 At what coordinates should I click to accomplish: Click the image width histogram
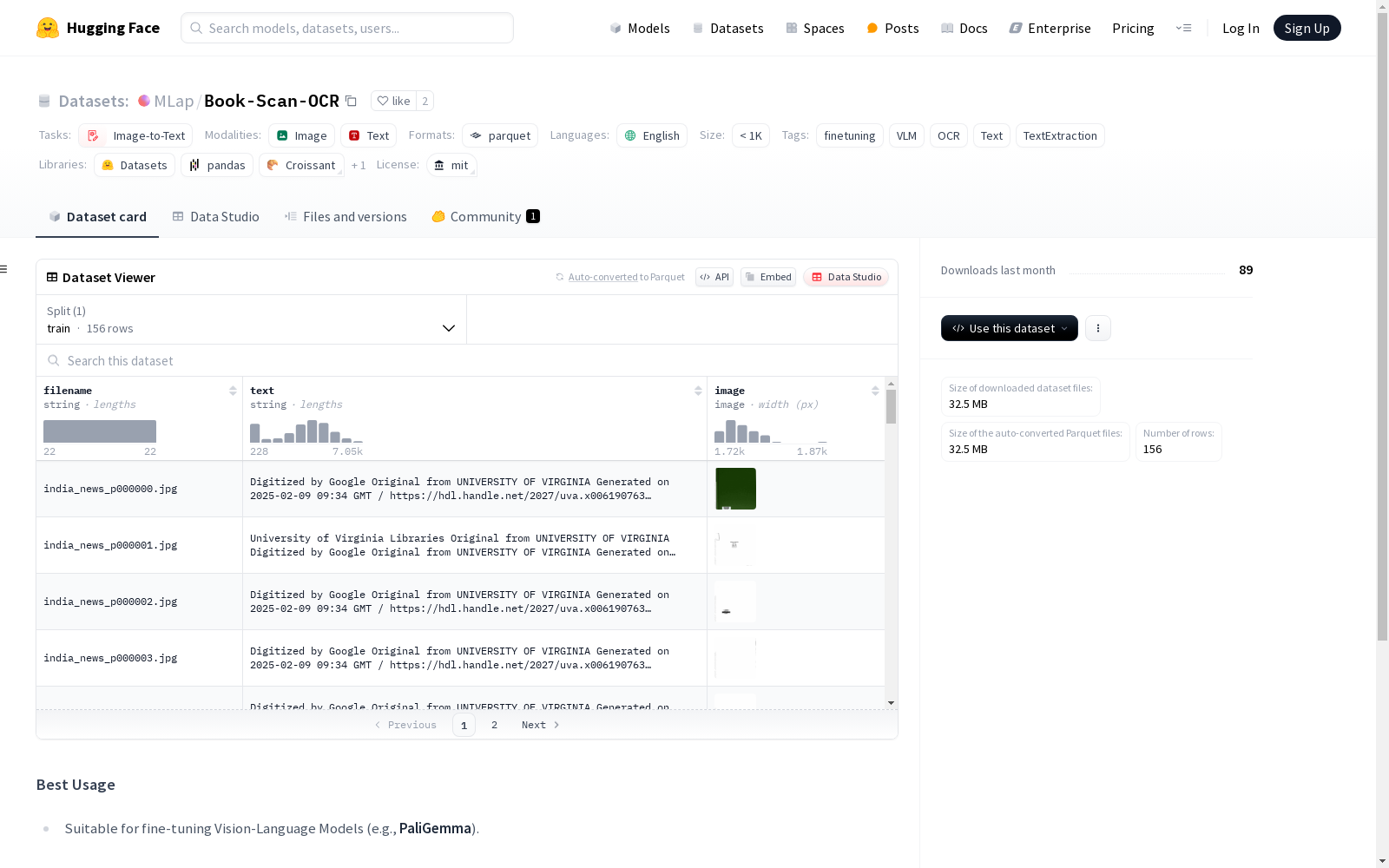coord(771,431)
